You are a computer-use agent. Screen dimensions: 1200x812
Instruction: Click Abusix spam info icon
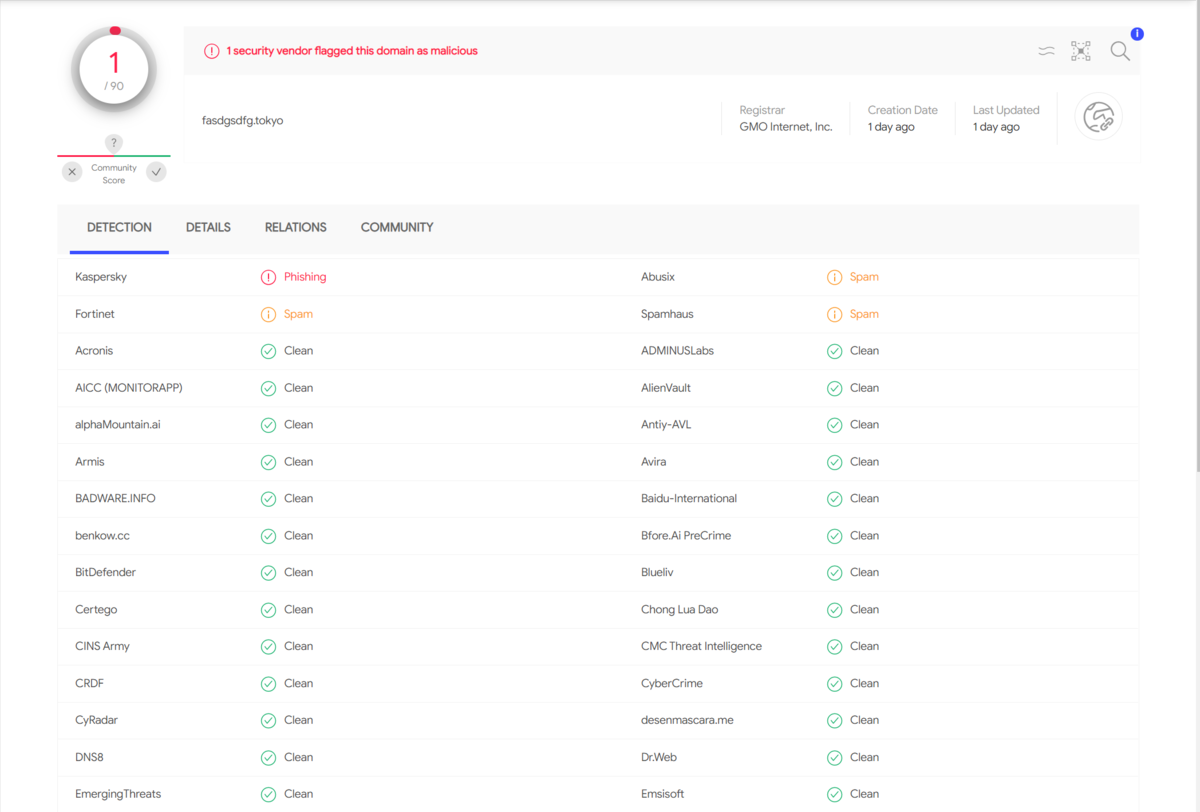(x=834, y=277)
